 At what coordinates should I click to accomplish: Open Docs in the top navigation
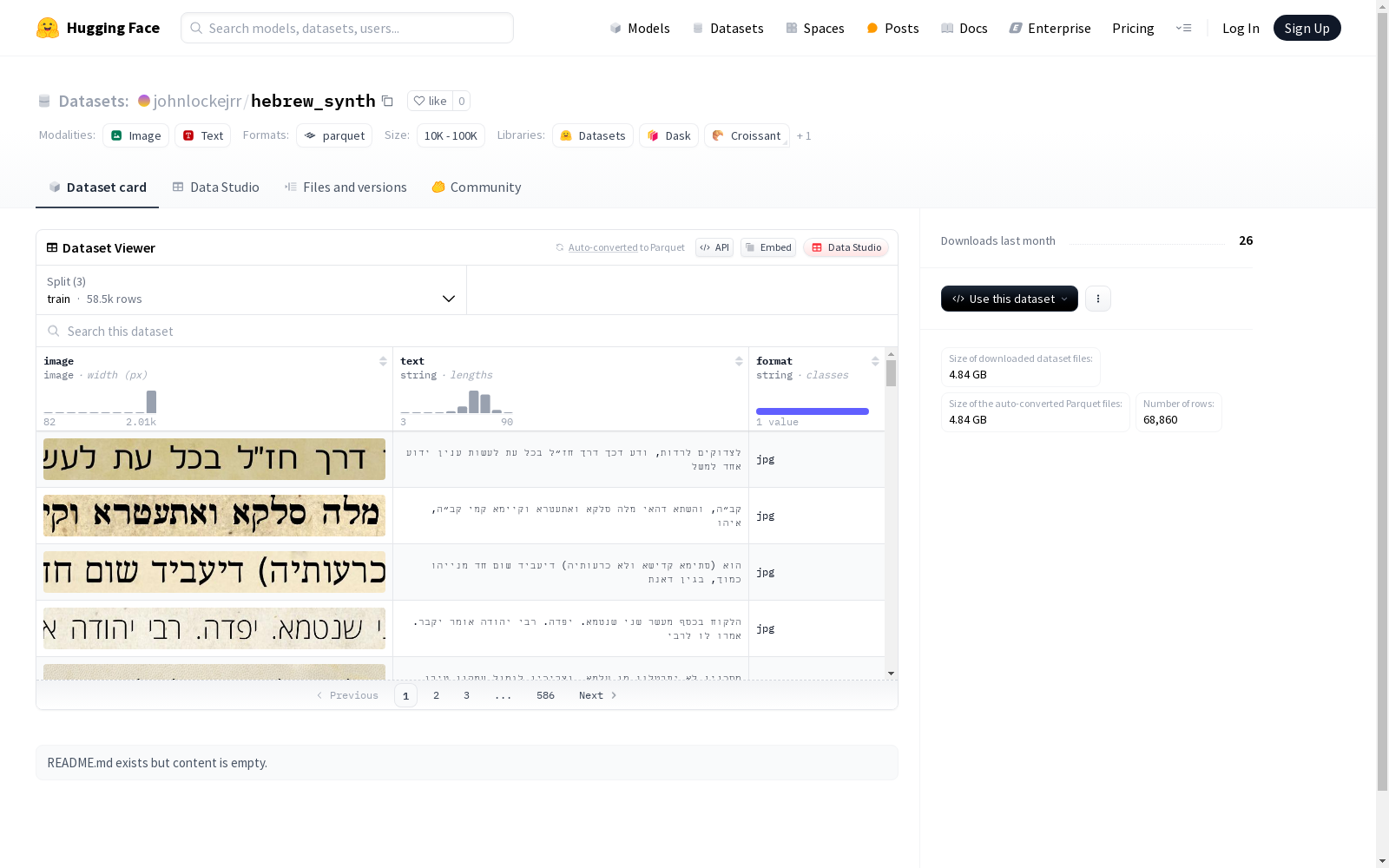(x=964, y=28)
